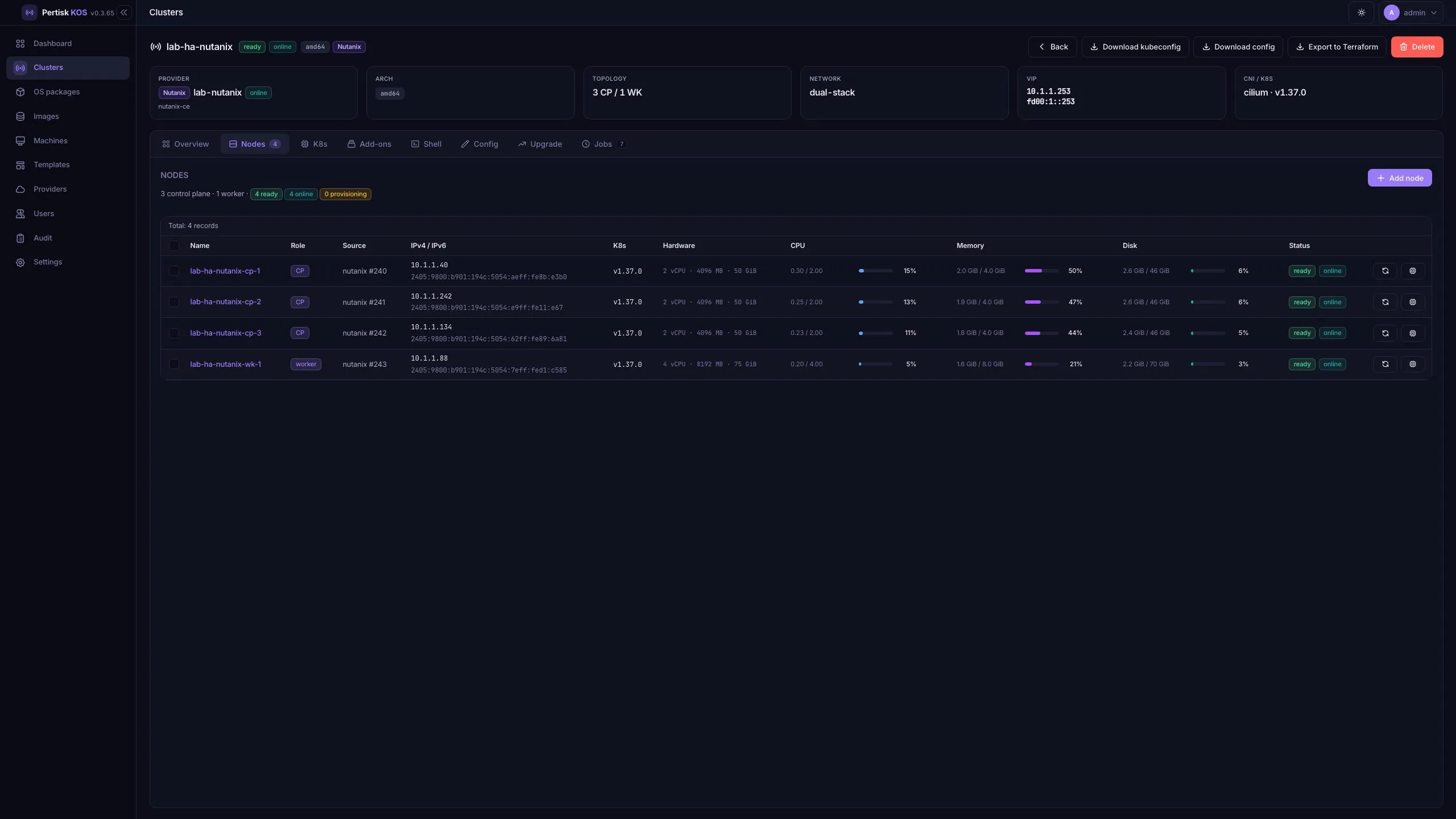Sort by the Name column header

coord(200,246)
